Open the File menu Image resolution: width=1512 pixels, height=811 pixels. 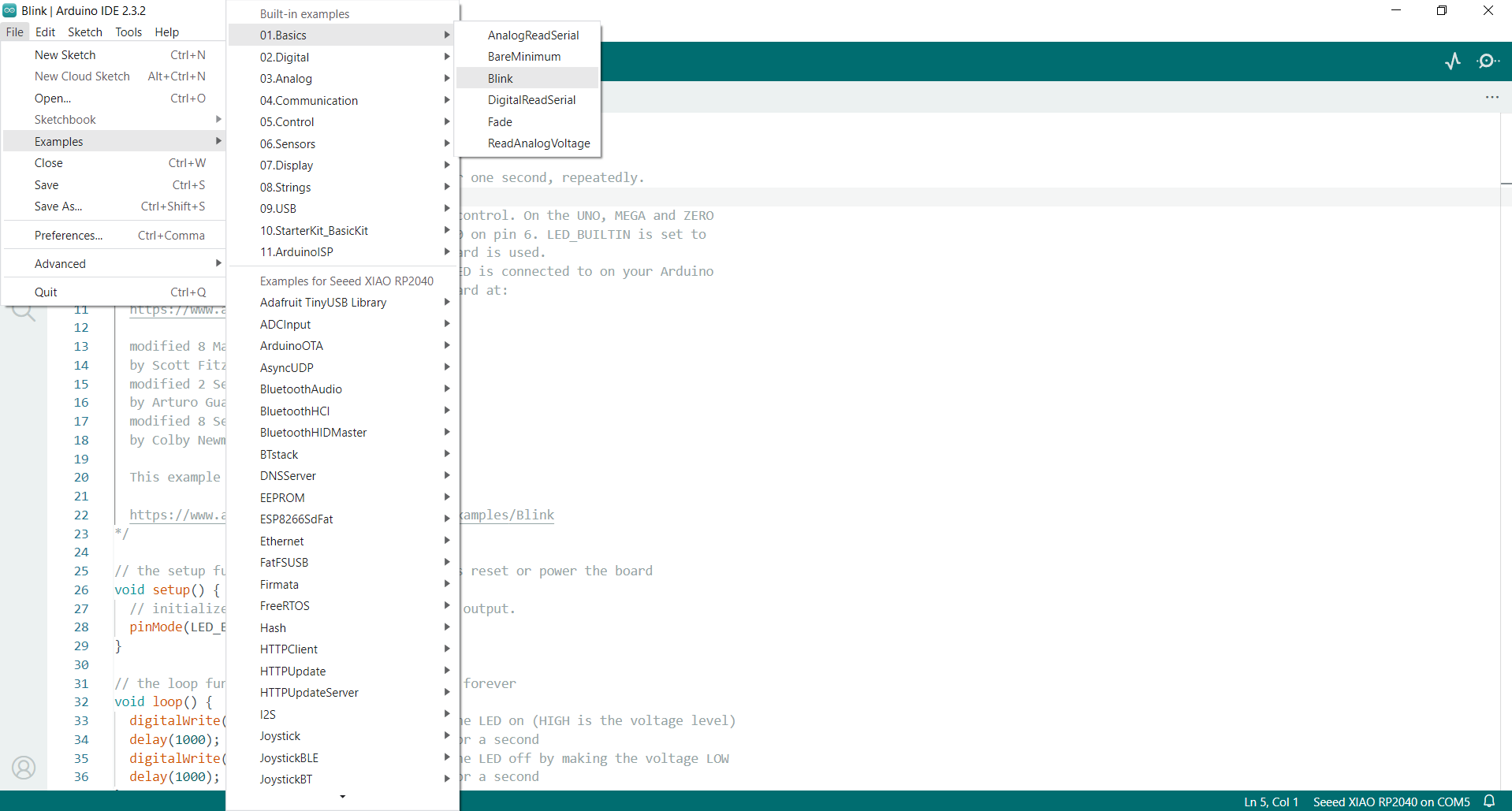(x=15, y=32)
